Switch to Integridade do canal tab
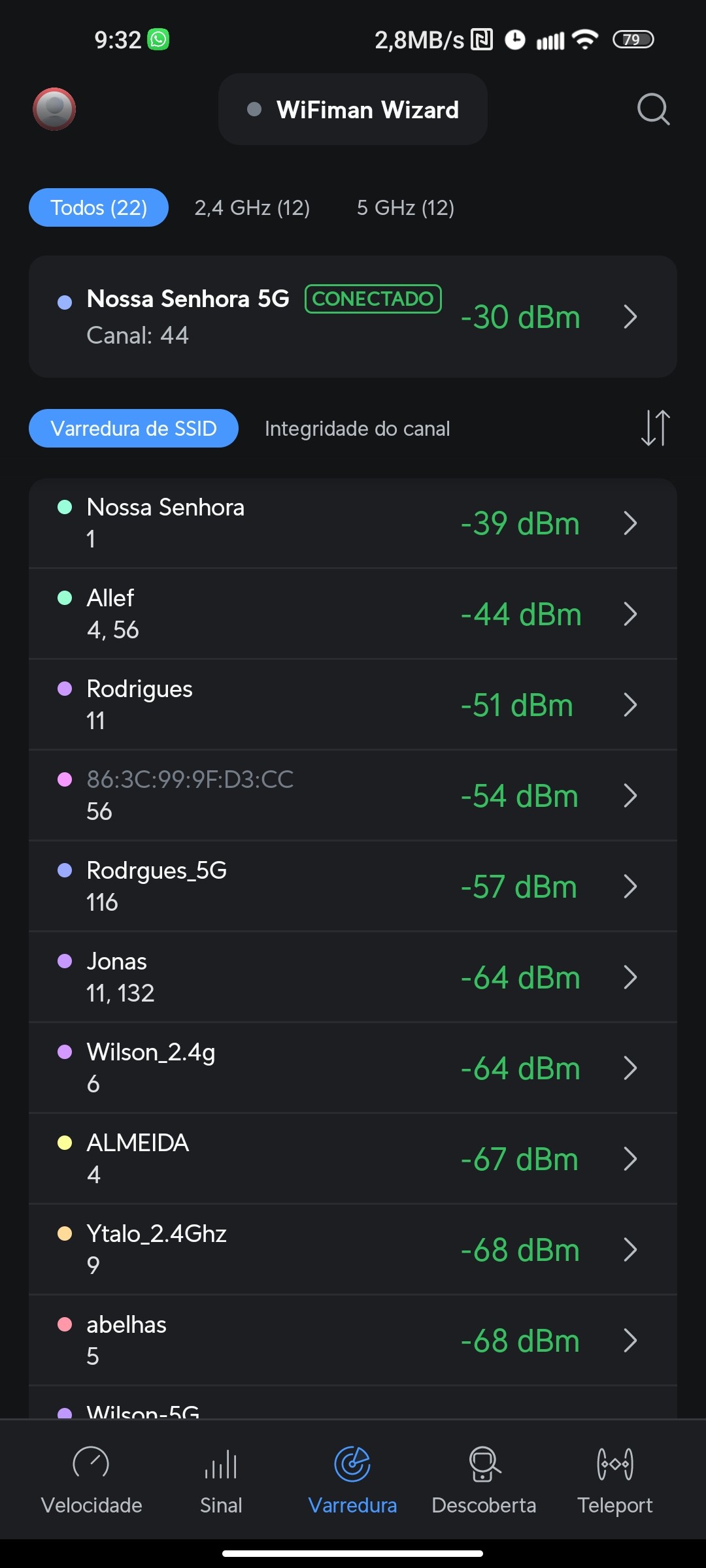 click(x=357, y=429)
